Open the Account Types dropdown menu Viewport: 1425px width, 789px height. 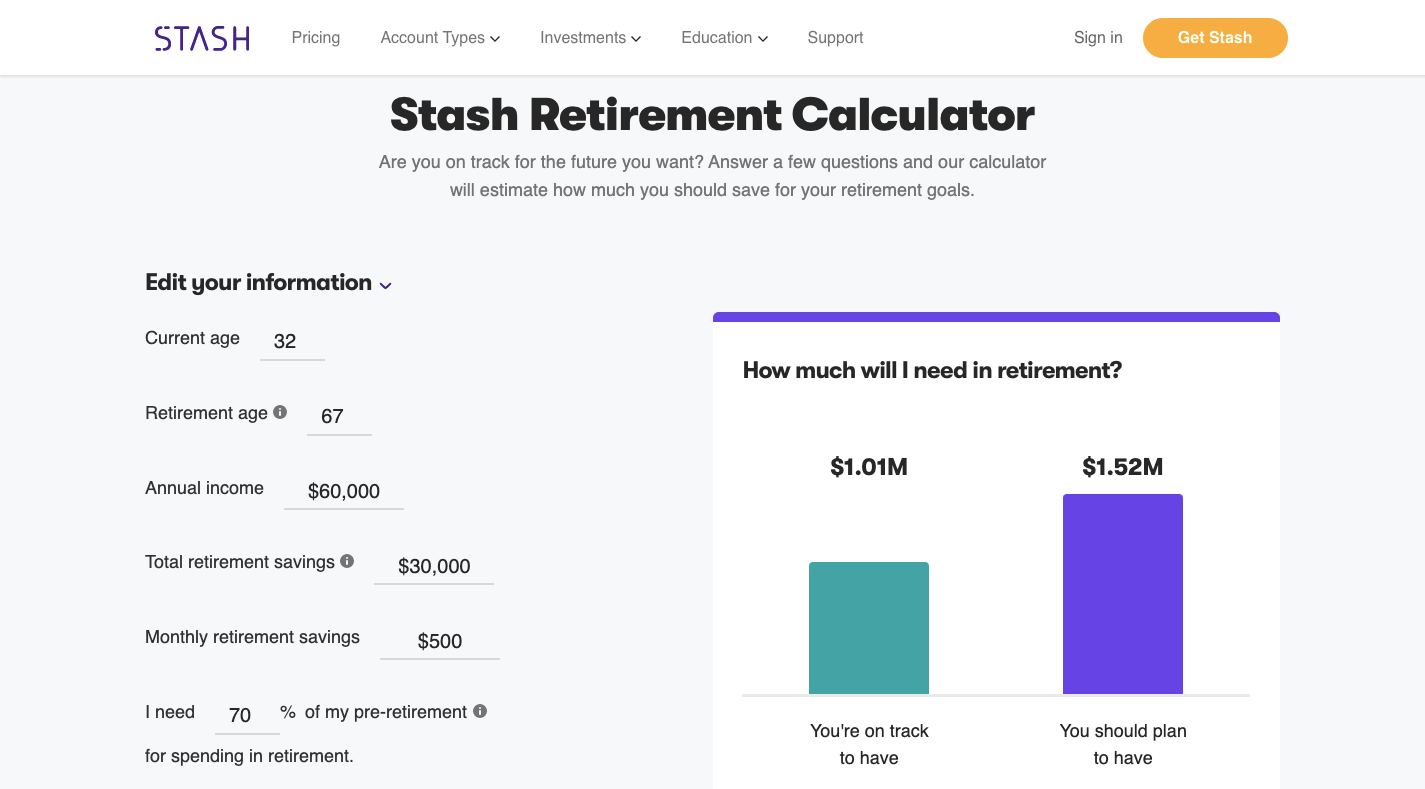coord(440,38)
